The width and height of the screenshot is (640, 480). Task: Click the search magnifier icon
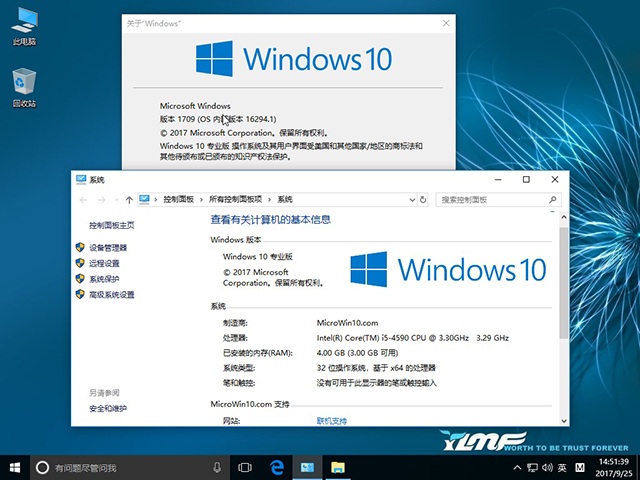[x=553, y=200]
